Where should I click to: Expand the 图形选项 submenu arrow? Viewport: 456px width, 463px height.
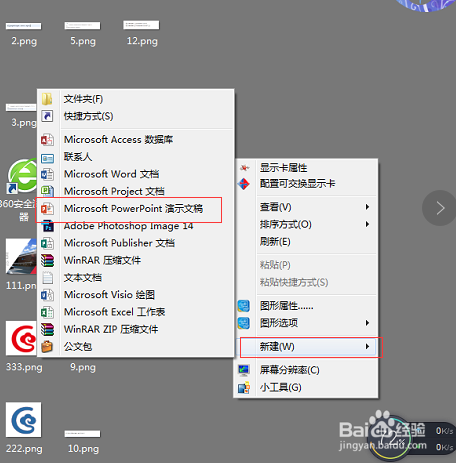click(367, 323)
